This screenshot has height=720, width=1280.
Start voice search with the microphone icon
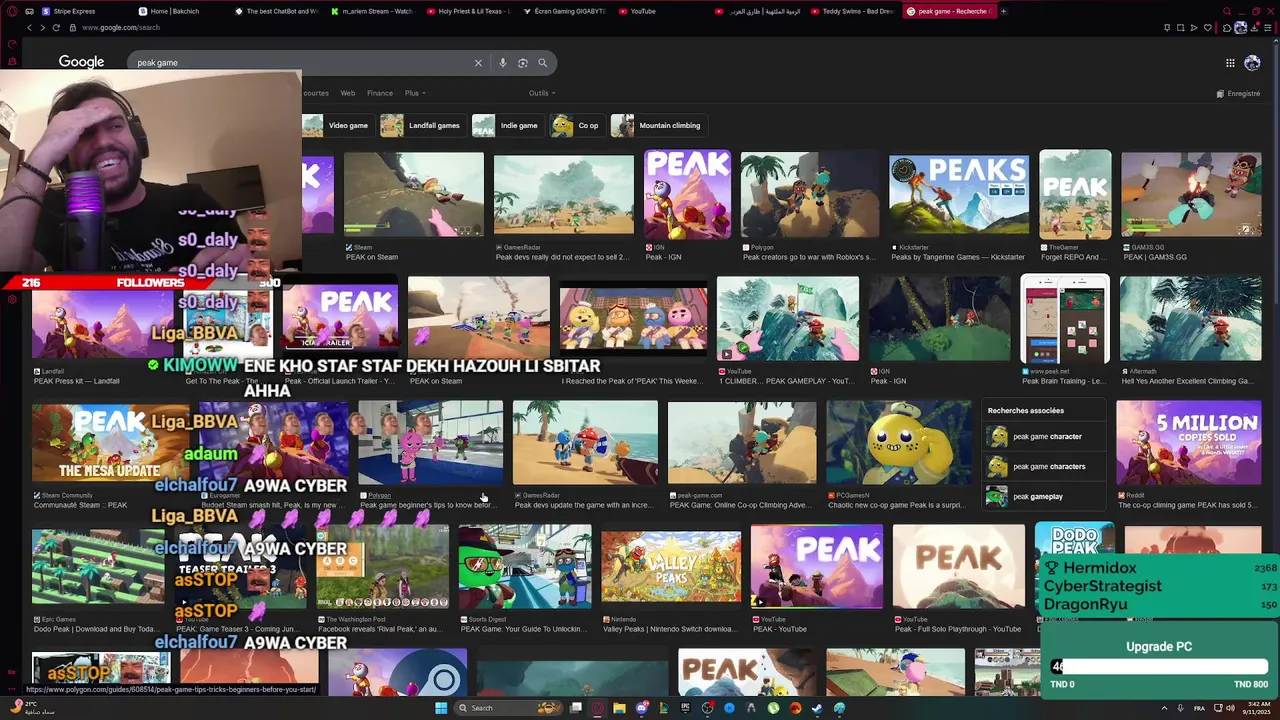coord(503,63)
